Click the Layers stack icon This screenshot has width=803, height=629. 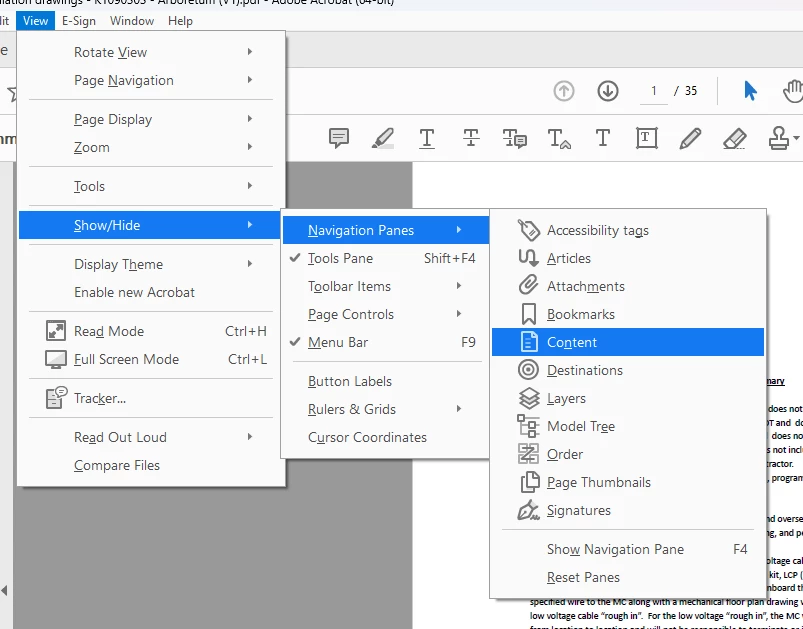tap(529, 398)
